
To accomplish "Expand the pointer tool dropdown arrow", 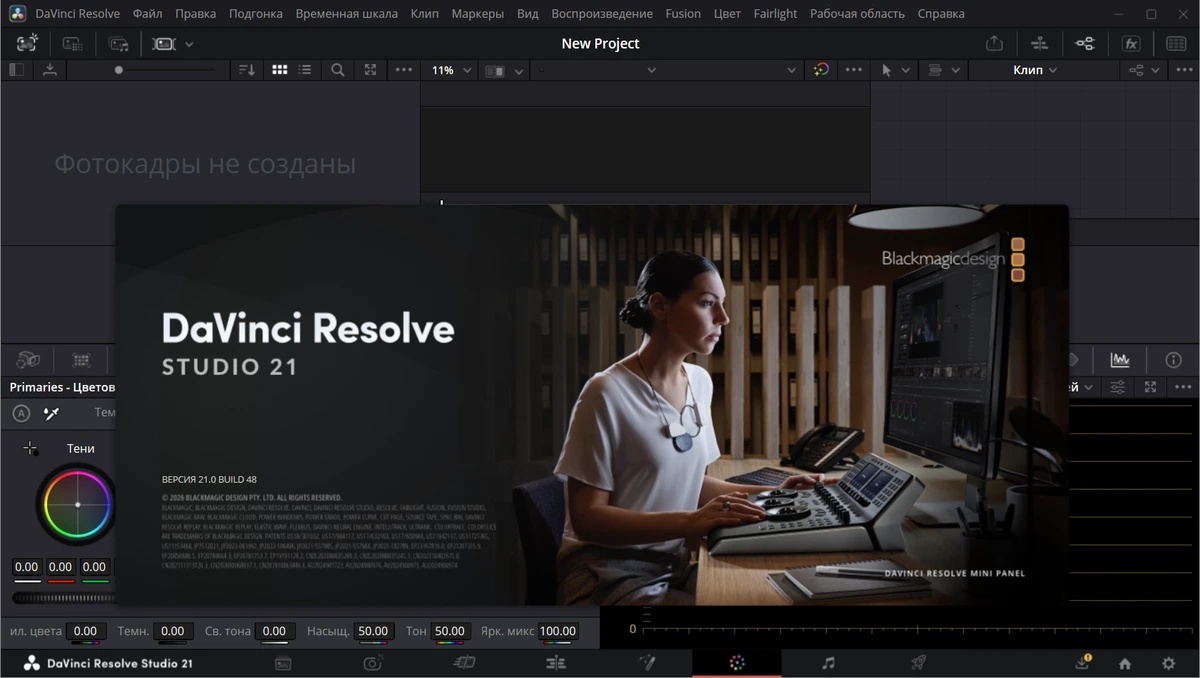I will pyautogui.click(x=906, y=70).
